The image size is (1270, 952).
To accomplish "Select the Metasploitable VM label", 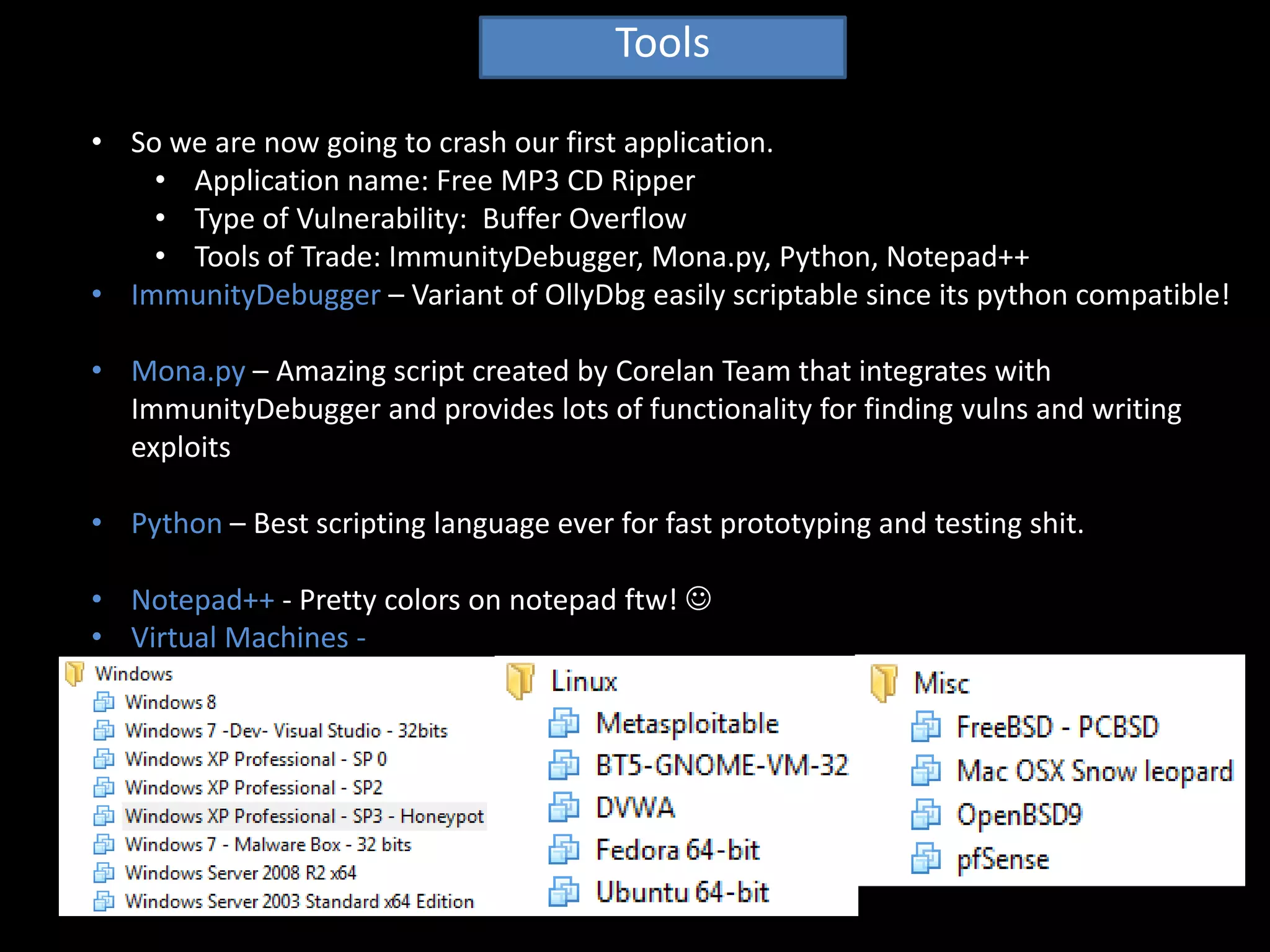I will click(687, 723).
